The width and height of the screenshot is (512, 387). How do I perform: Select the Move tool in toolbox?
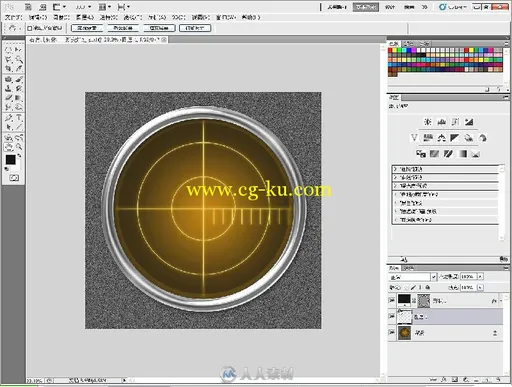(19, 50)
